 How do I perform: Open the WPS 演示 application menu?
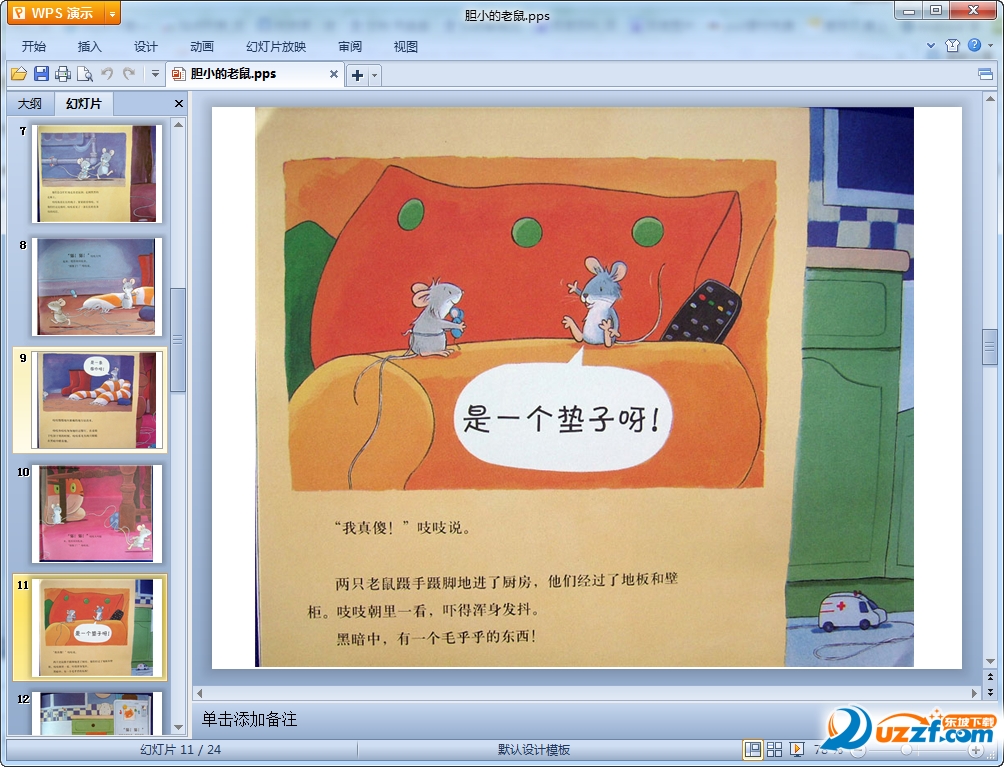pyautogui.click(x=56, y=13)
